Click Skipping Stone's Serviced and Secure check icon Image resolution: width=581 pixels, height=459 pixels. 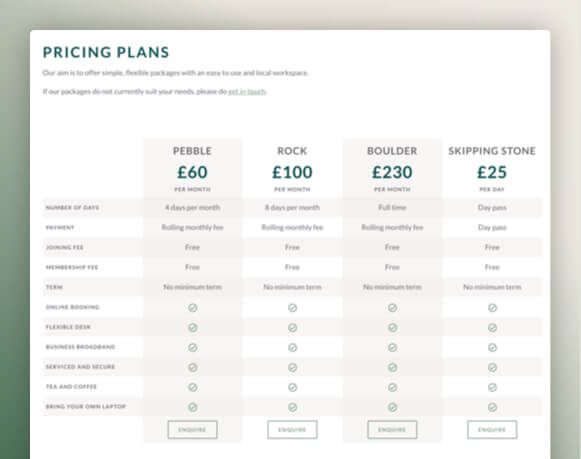492,367
